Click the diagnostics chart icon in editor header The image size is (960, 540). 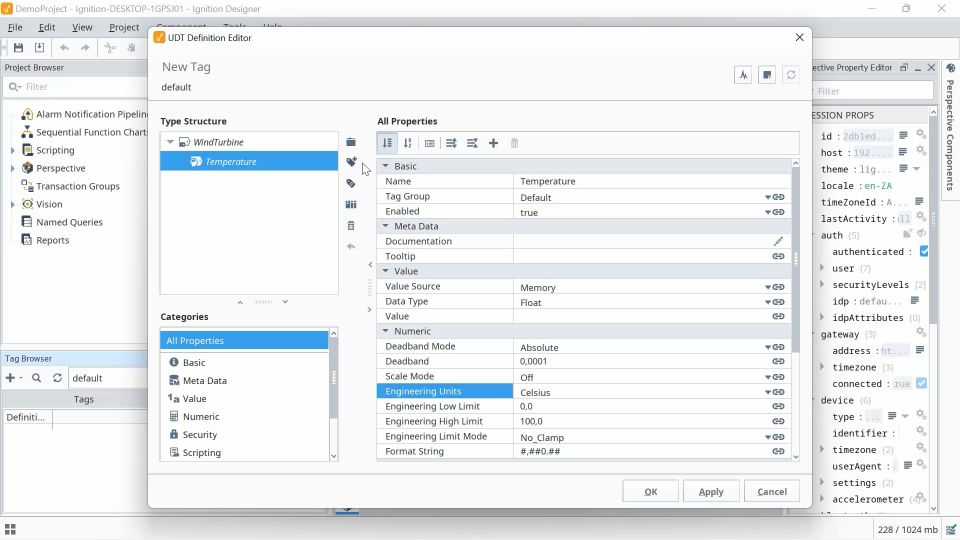pyautogui.click(x=743, y=75)
